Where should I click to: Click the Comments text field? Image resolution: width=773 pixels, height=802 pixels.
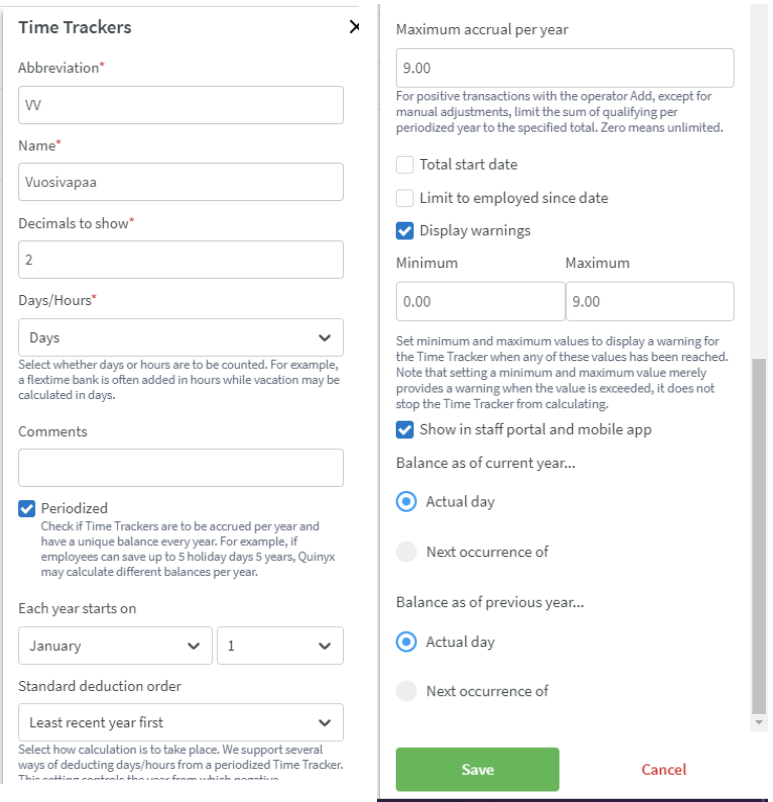click(180, 468)
